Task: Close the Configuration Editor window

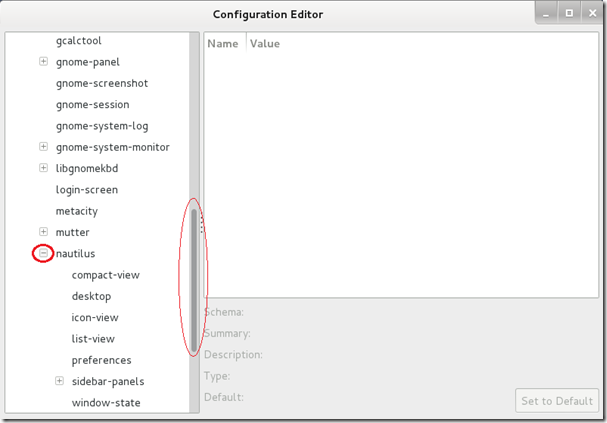Action: (x=592, y=14)
